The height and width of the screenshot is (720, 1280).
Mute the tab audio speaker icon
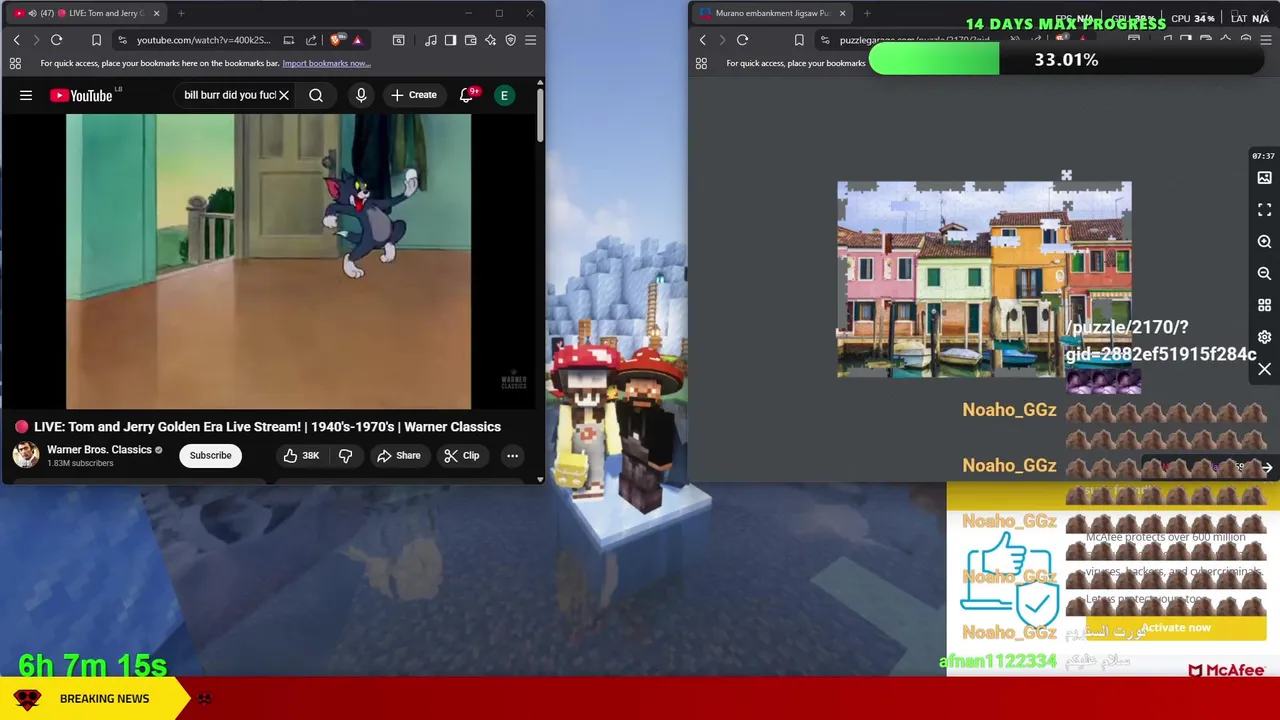pos(33,13)
